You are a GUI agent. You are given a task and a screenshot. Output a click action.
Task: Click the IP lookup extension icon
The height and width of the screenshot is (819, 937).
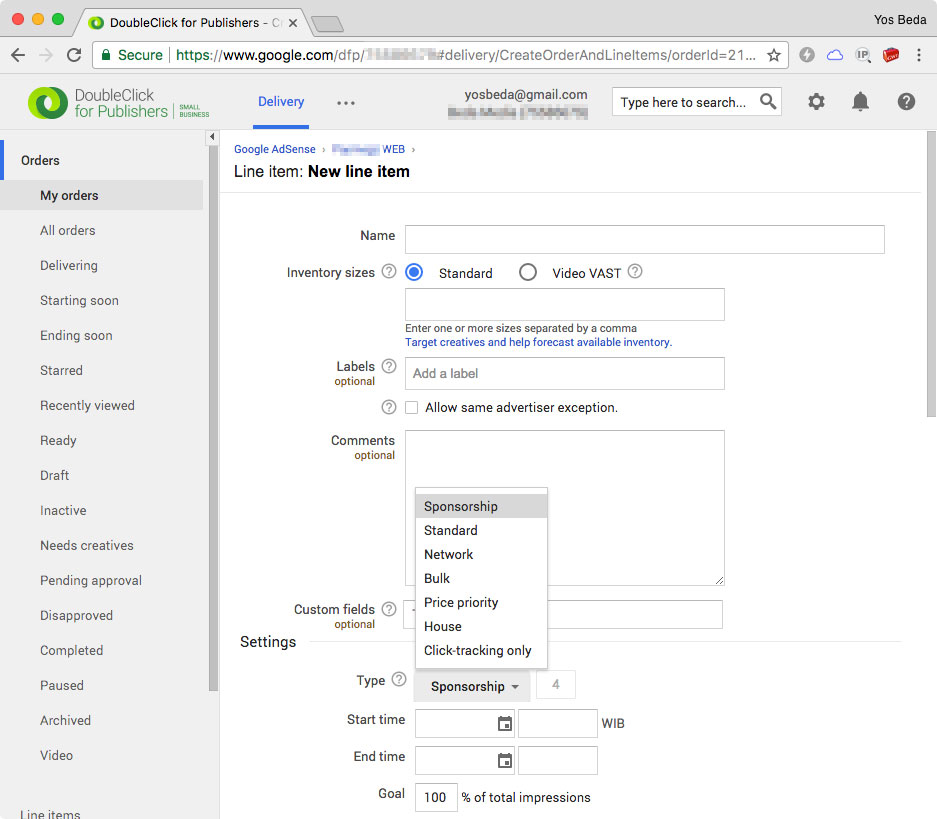coord(863,55)
